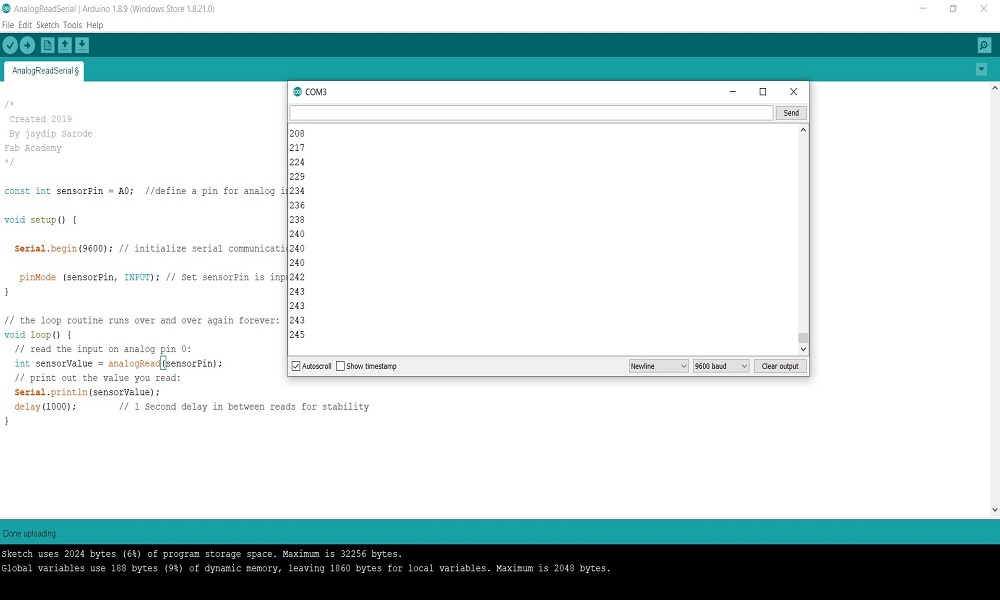The image size is (1000, 600).
Task: Click the serial output value 238
Action: pyautogui.click(x=297, y=220)
